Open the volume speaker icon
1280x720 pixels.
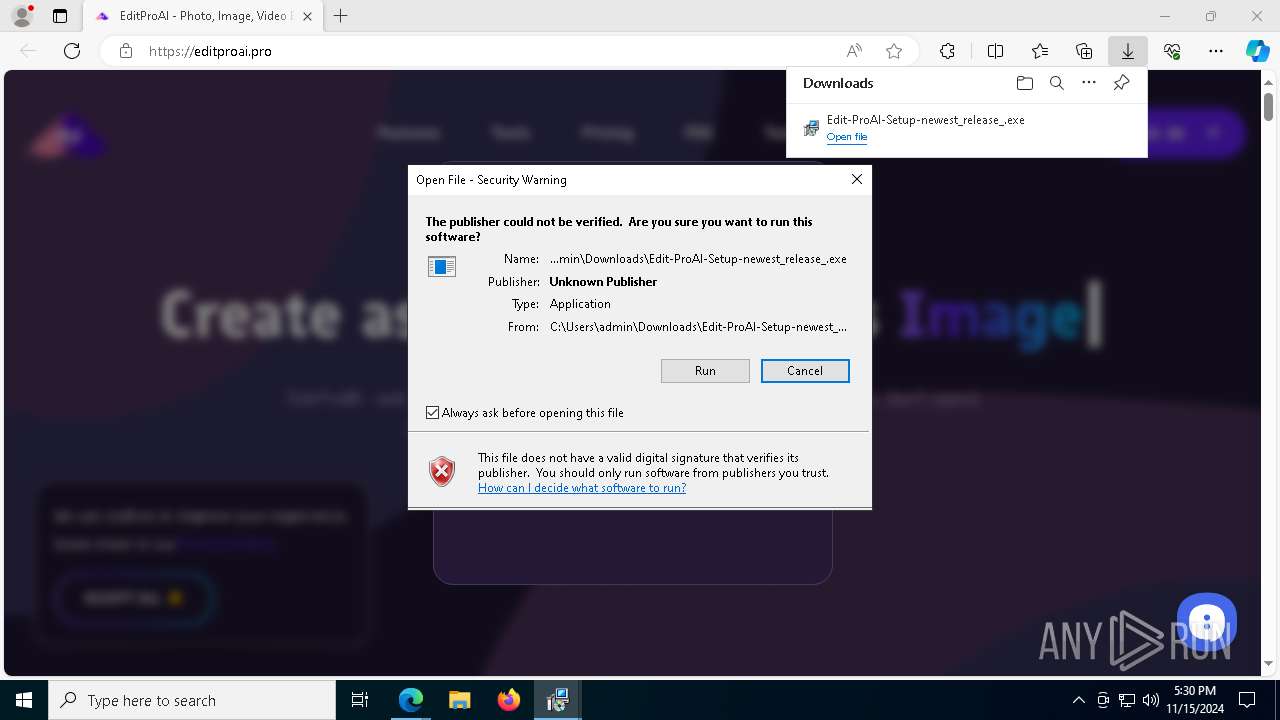[1150, 700]
